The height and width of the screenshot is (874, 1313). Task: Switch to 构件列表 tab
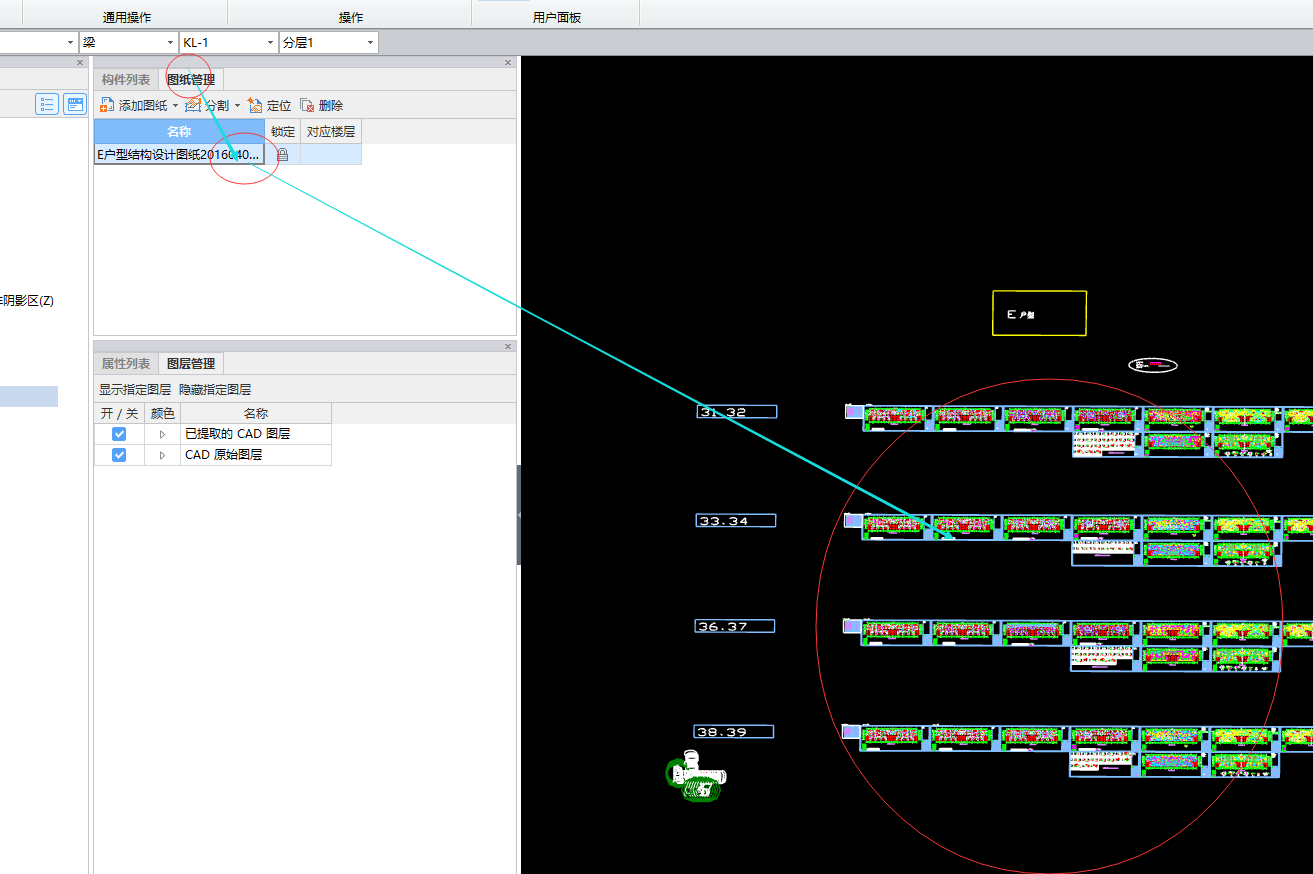point(126,80)
